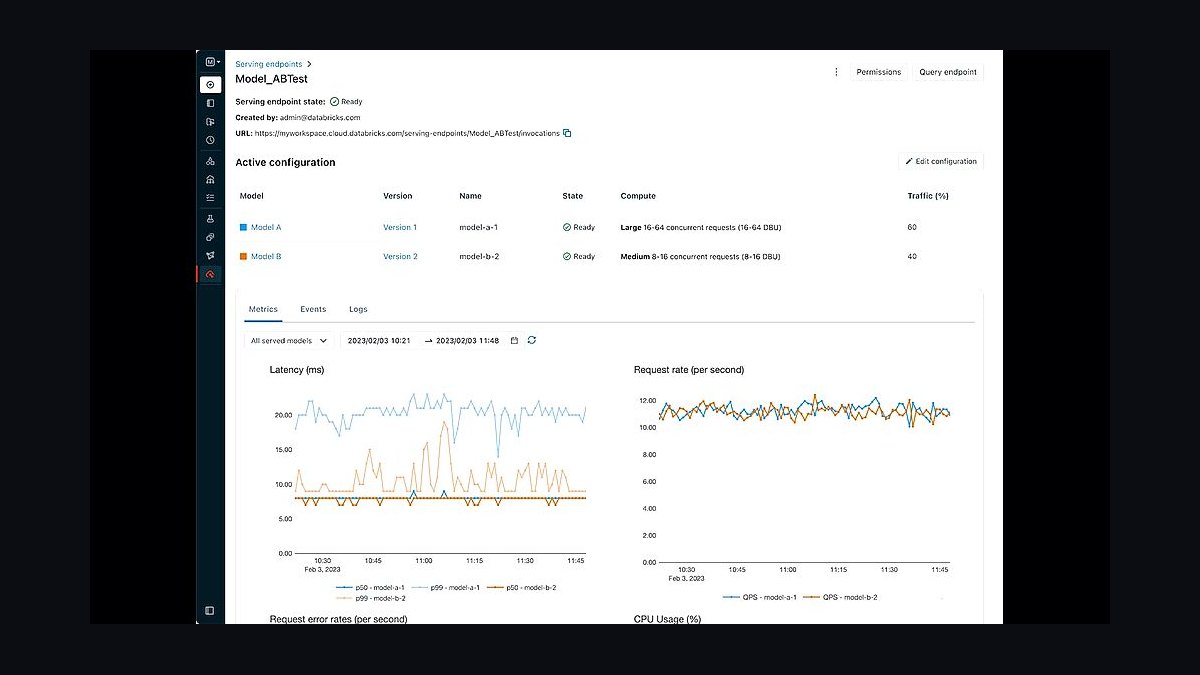The height and width of the screenshot is (675, 1200).
Task: Expand the All served models dropdown
Action: coord(289,340)
